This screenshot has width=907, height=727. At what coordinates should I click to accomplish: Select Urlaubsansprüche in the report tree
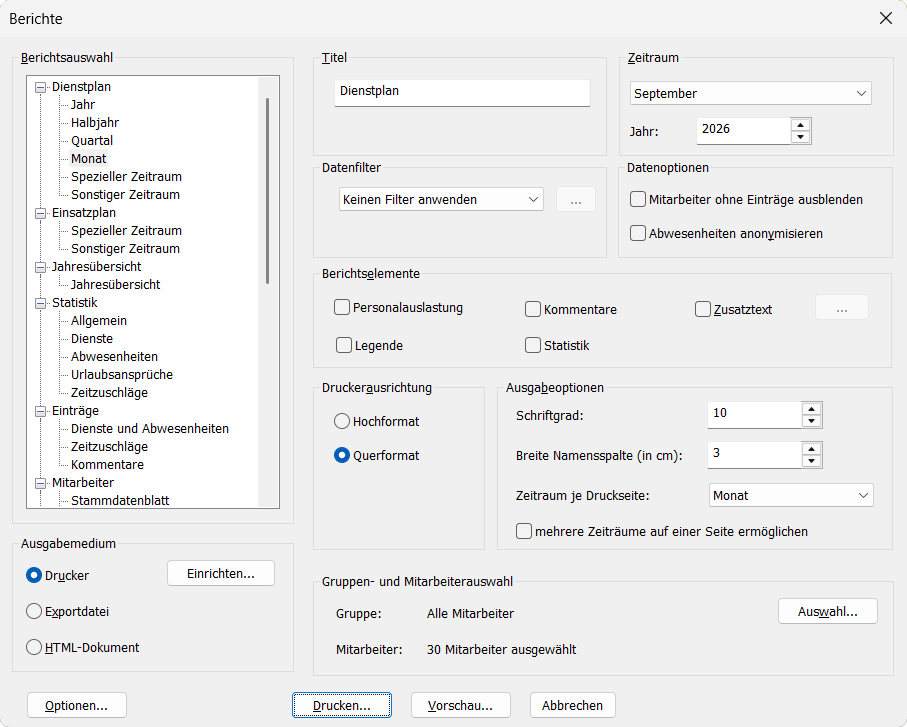pyautogui.click(x=121, y=375)
